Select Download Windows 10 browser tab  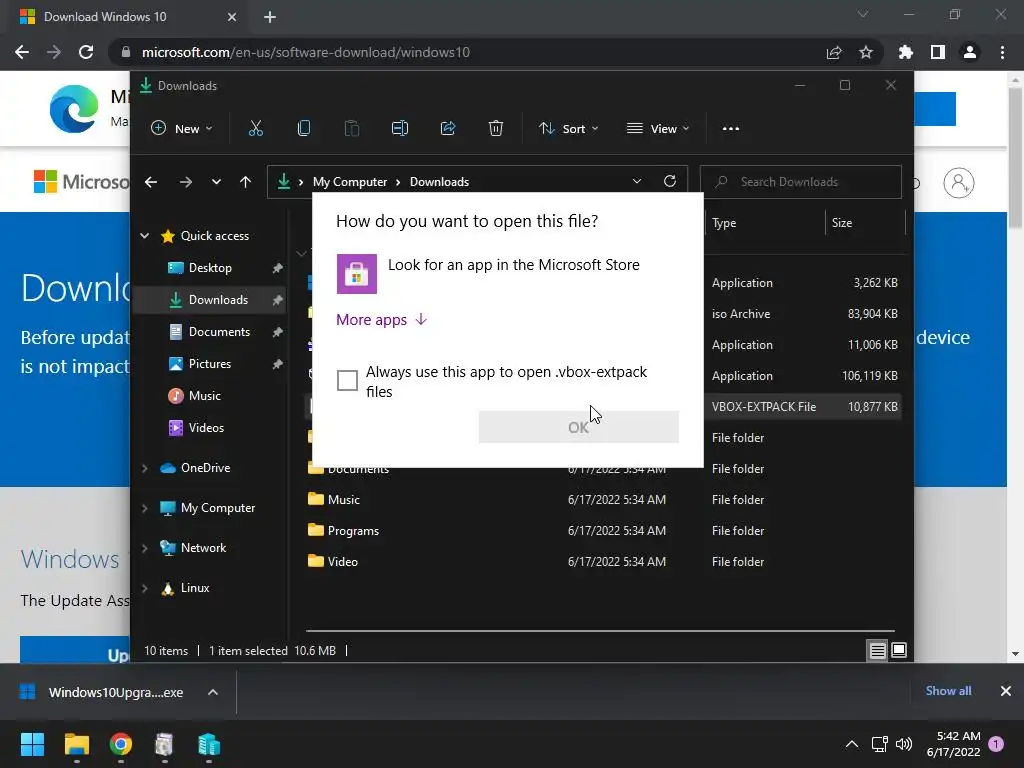coord(129,17)
